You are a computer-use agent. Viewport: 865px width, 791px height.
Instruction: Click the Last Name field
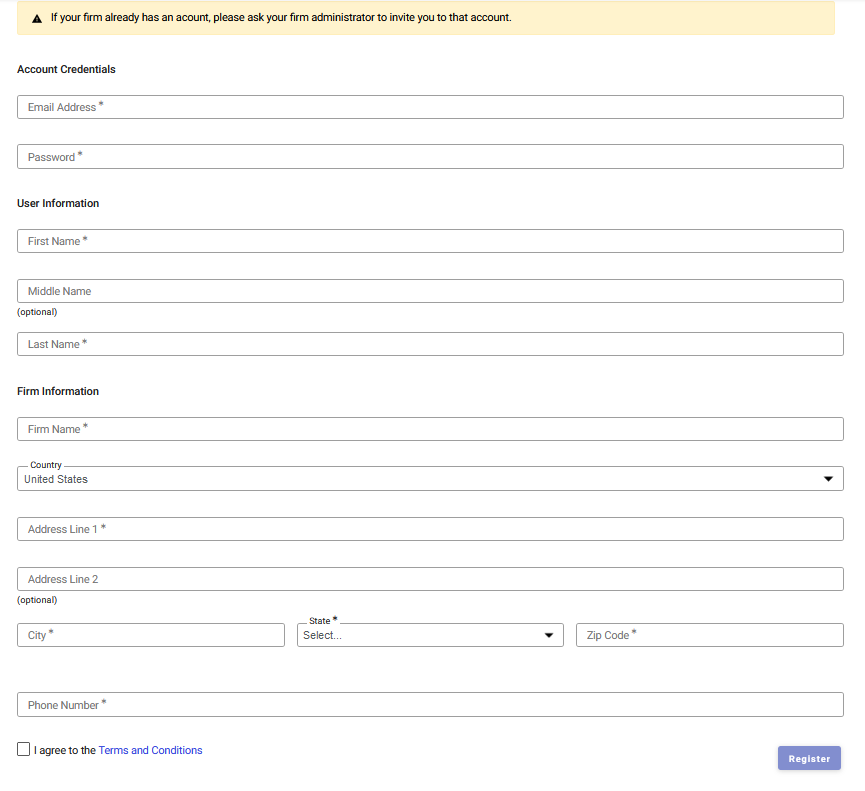[x=430, y=344]
